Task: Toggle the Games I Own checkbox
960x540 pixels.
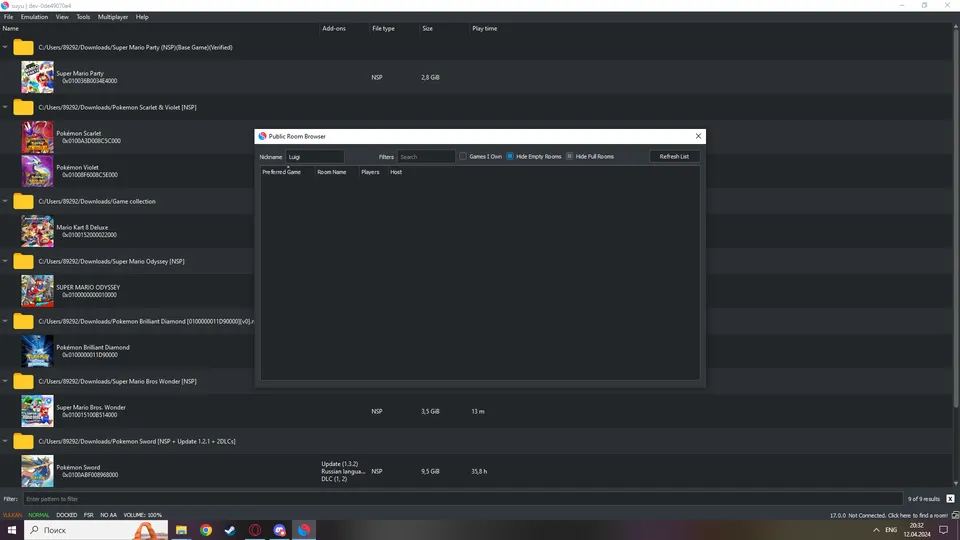Action: [463, 156]
